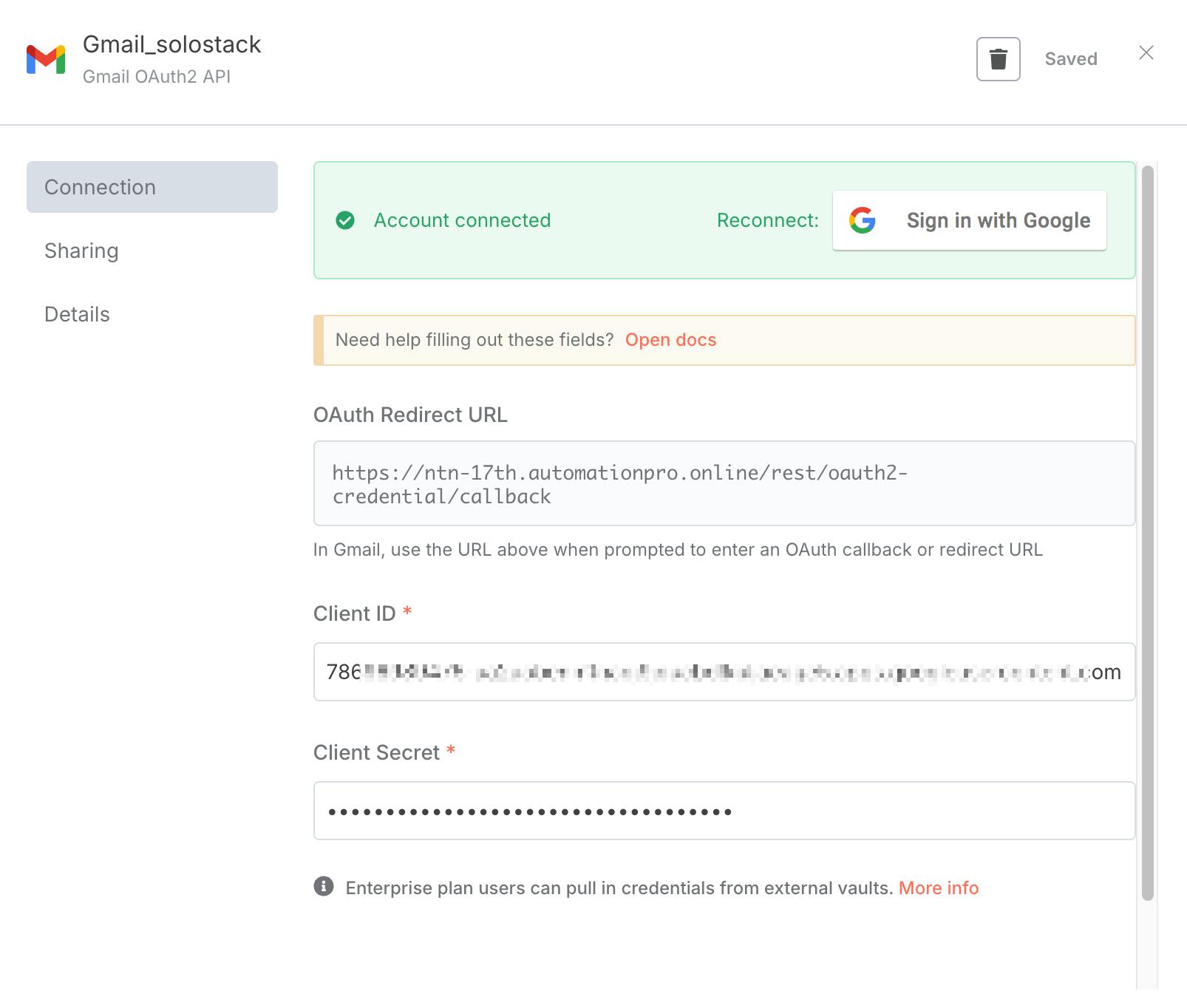Click the Gmail logo icon

46,59
